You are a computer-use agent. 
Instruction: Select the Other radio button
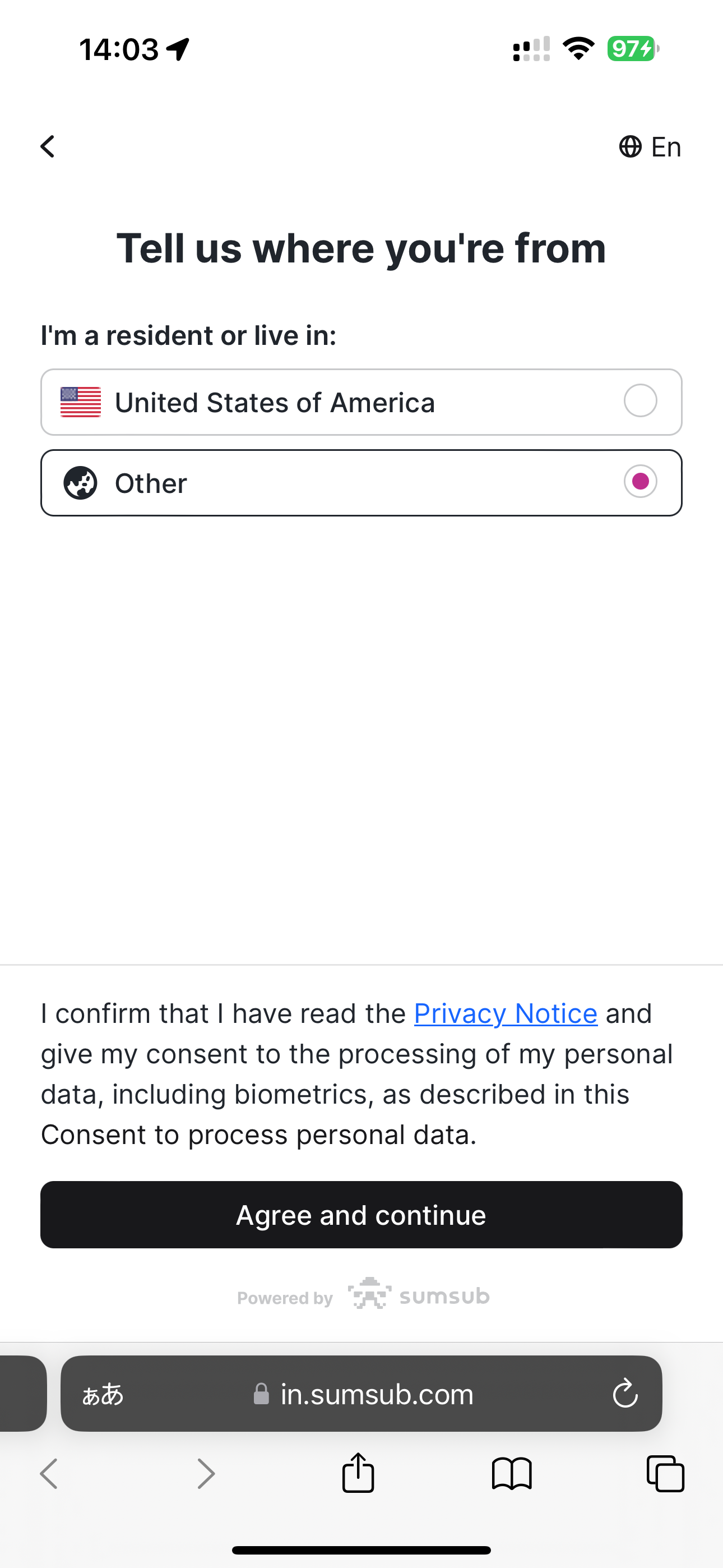point(640,482)
